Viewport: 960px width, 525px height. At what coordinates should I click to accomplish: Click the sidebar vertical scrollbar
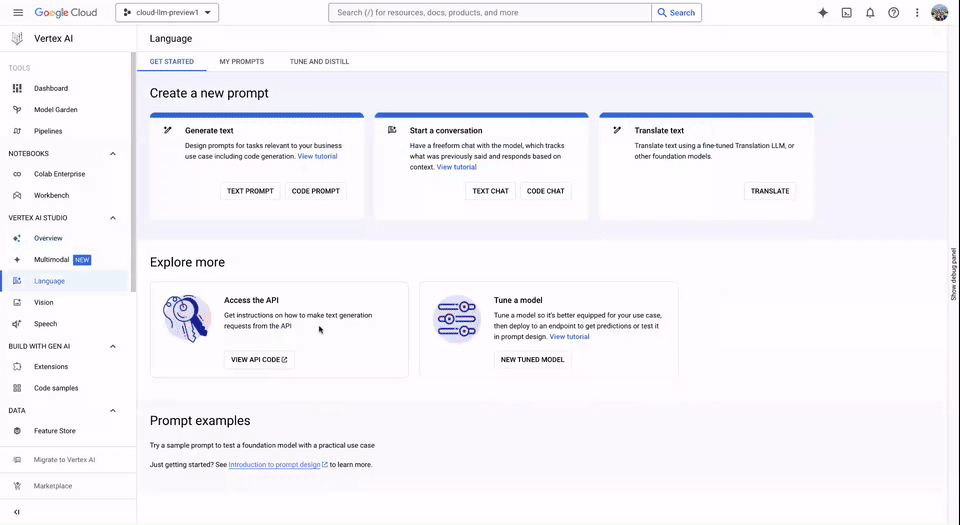pyautogui.click(x=133, y=171)
